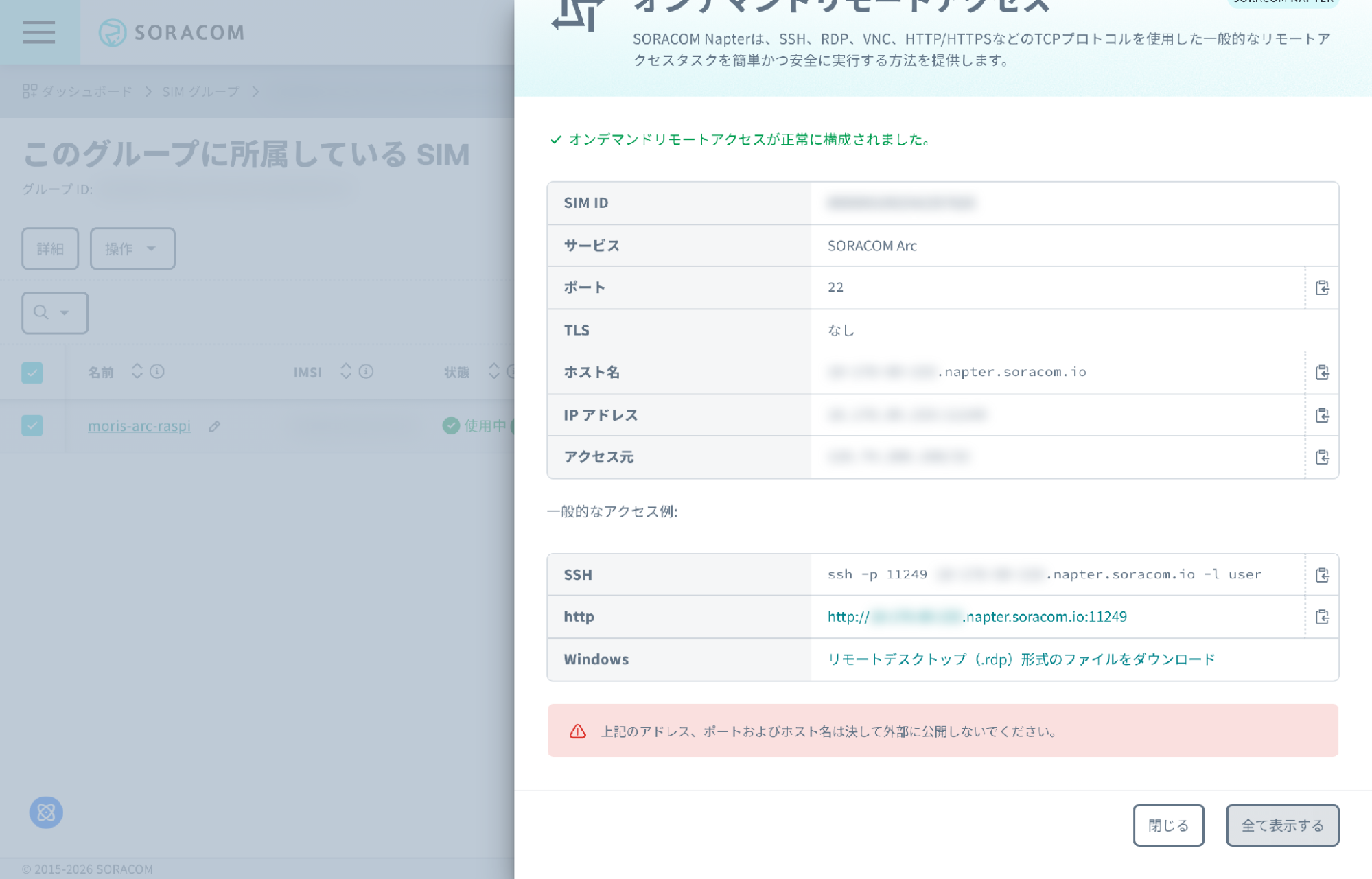Copy the アクセス元 source address
The image size is (1372, 879).
pyautogui.click(x=1322, y=457)
